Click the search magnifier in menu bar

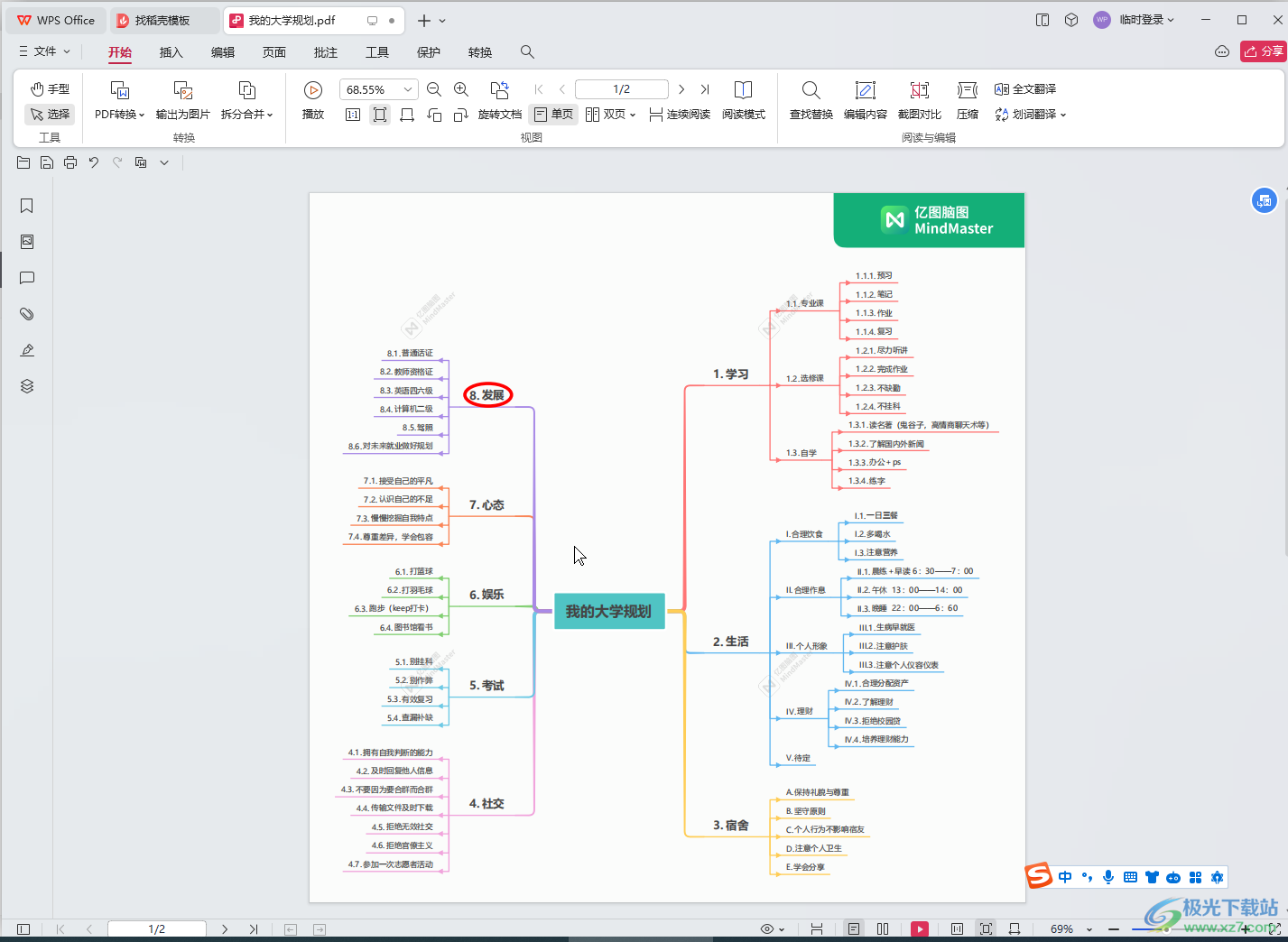point(527,52)
